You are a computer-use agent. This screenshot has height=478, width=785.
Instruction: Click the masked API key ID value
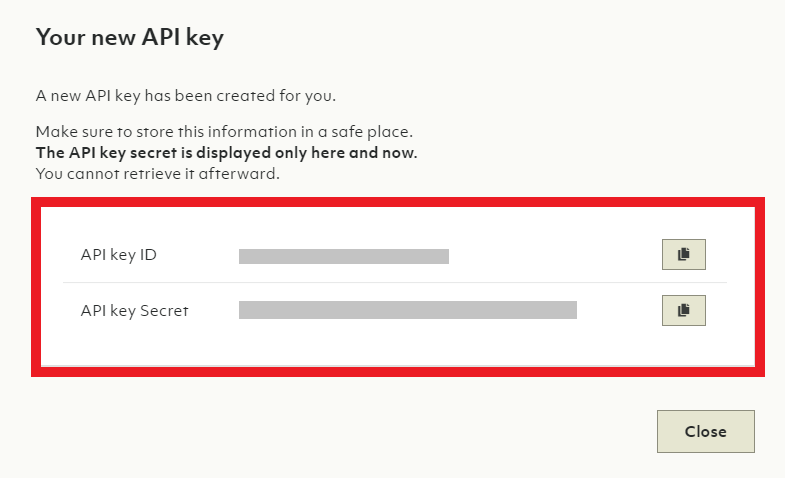coord(344,256)
